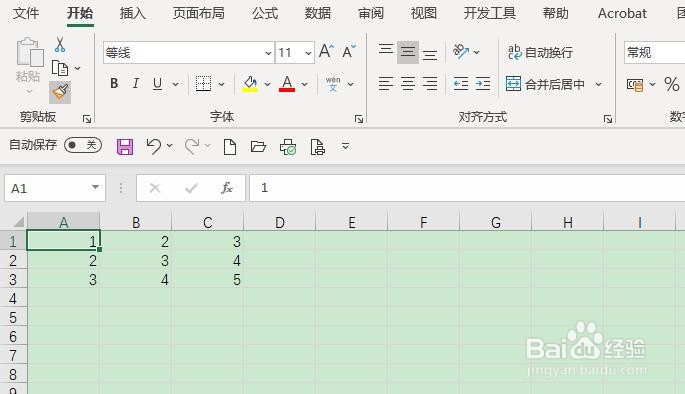The width and height of the screenshot is (685, 394).
Task: Click the Name Box showing A1
Action: [55, 188]
